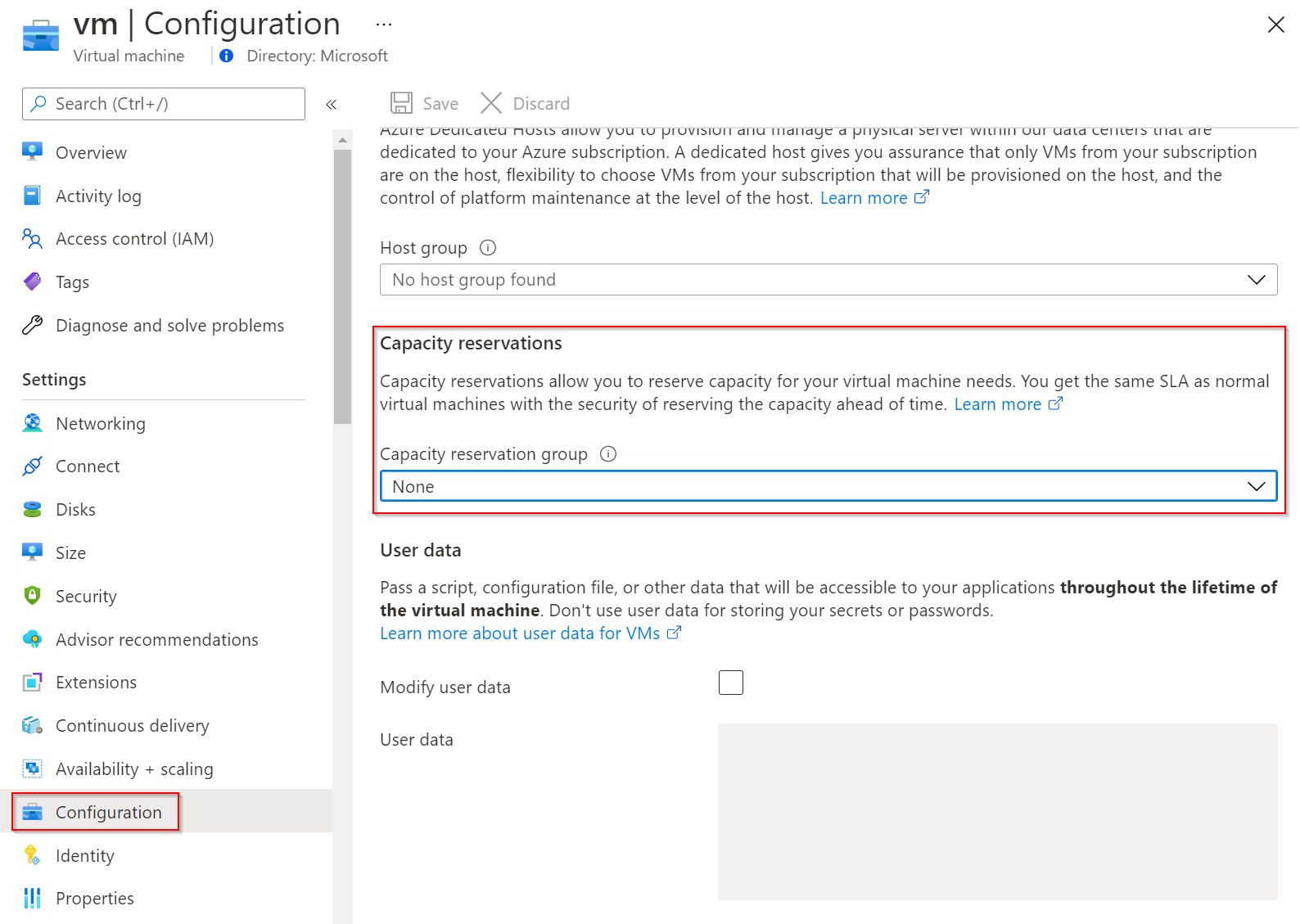
Task: Open the Capacity reservation group dropdown
Action: (828, 487)
